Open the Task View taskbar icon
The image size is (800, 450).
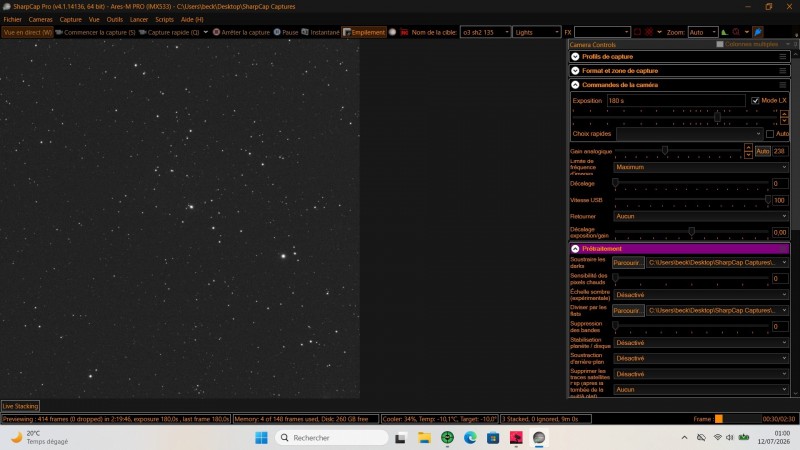pos(401,438)
